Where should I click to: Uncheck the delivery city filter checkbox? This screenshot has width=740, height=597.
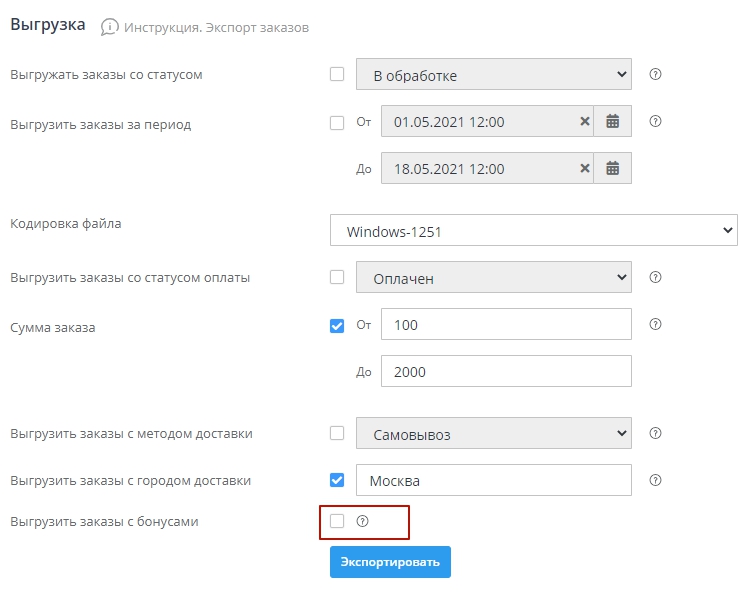point(337,480)
